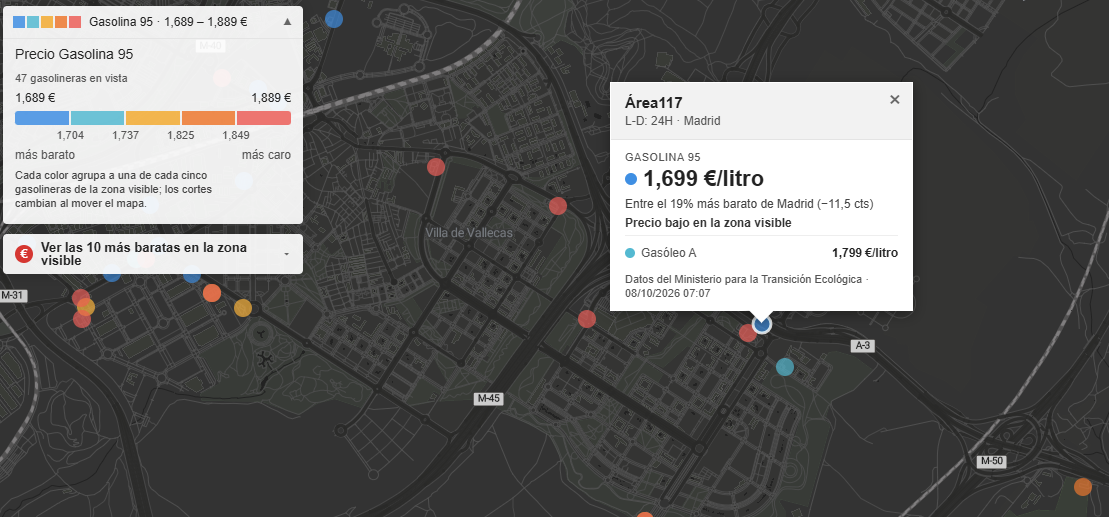This screenshot has height=517, width=1109.
Task: Expand the 10 más baratas list arrow
Action: point(287,254)
